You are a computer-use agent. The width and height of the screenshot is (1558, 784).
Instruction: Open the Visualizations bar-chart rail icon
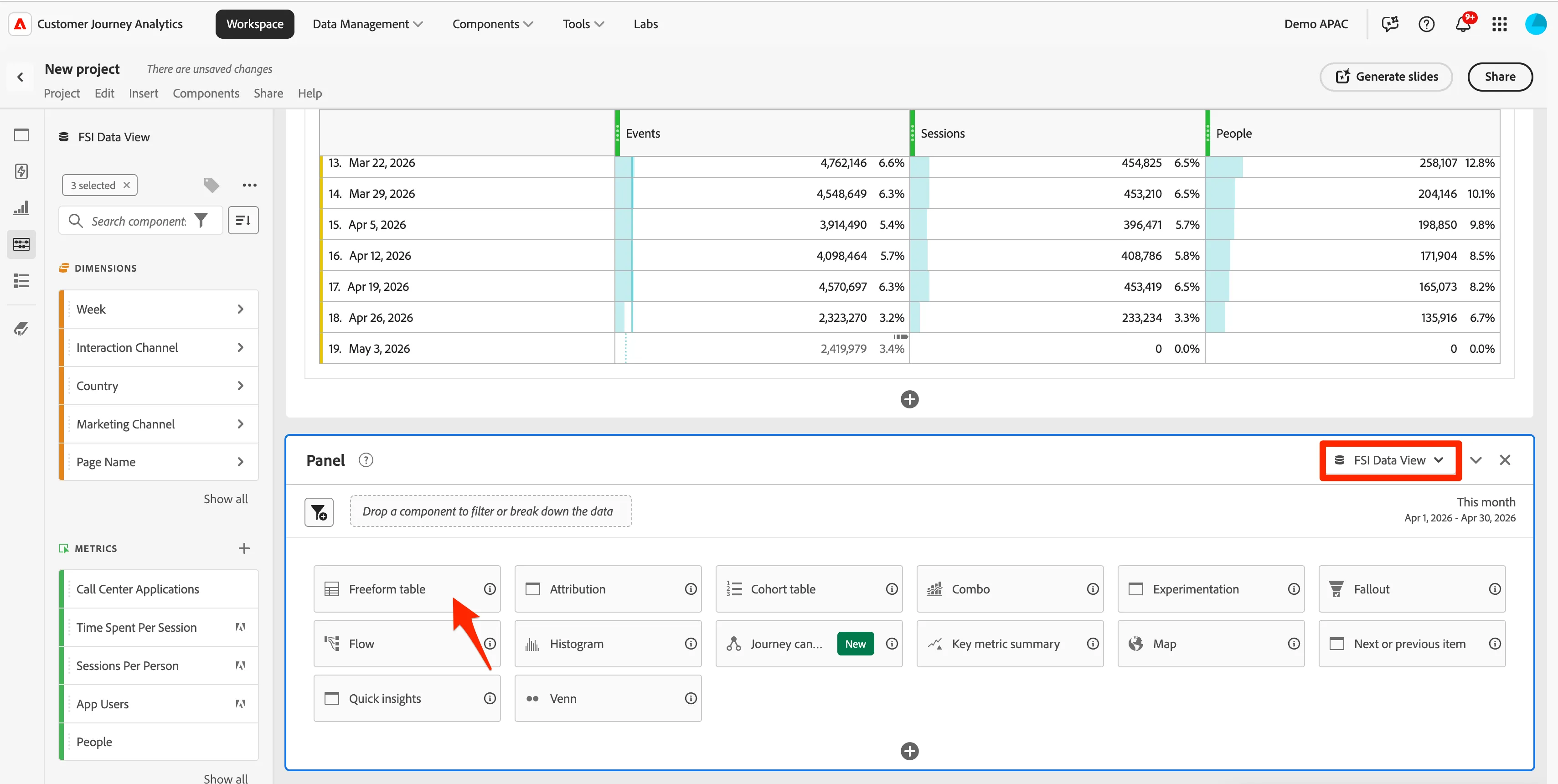[21, 207]
